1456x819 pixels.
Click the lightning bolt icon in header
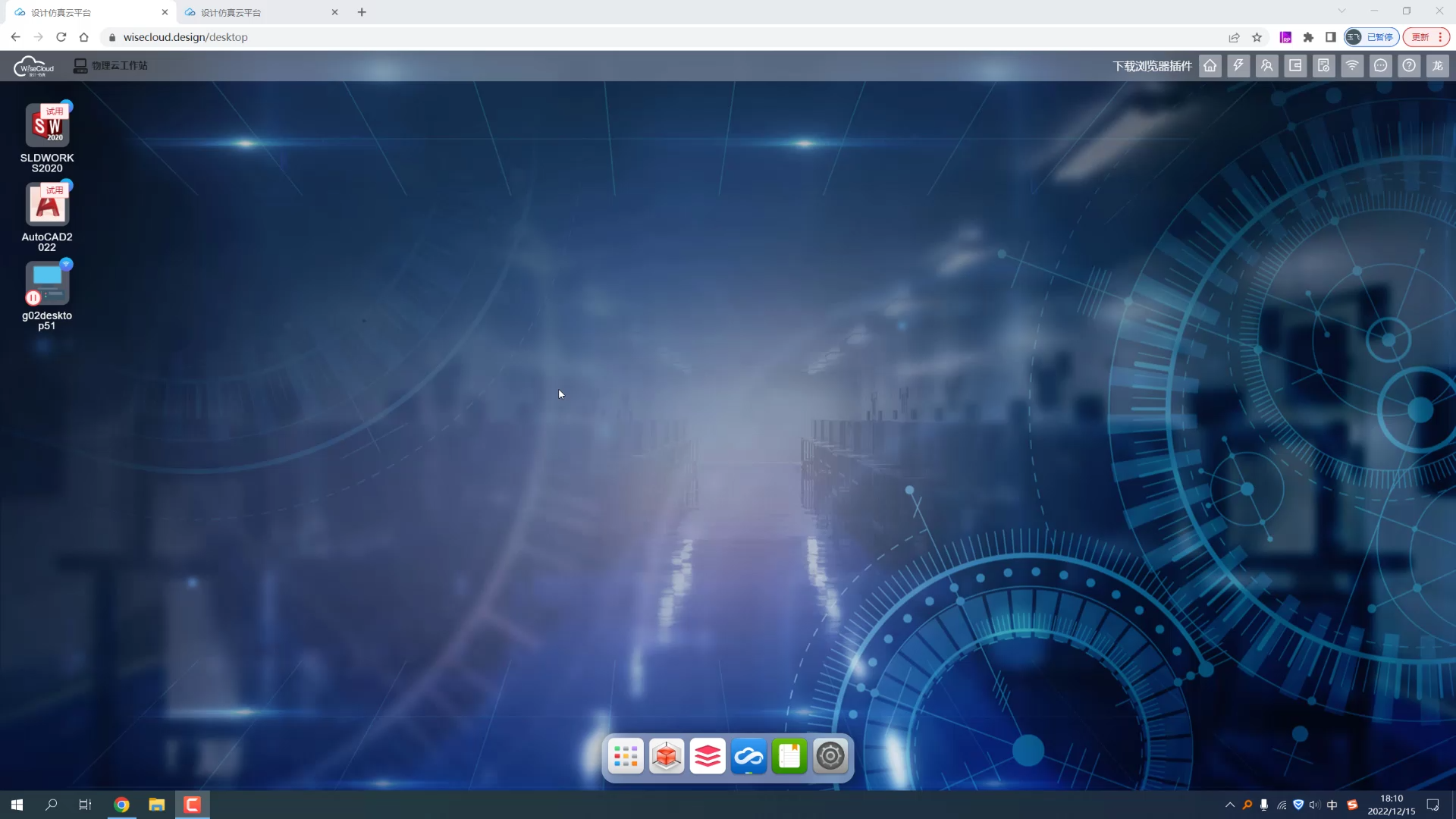click(x=1238, y=66)
